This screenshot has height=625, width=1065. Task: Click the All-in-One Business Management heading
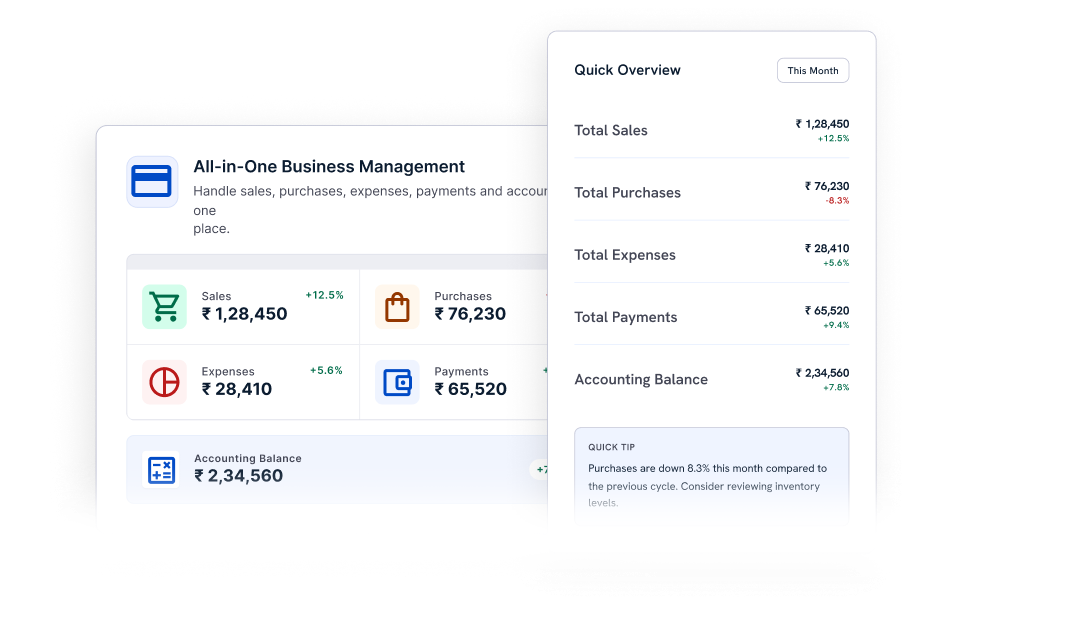click(x=329, y=166)
